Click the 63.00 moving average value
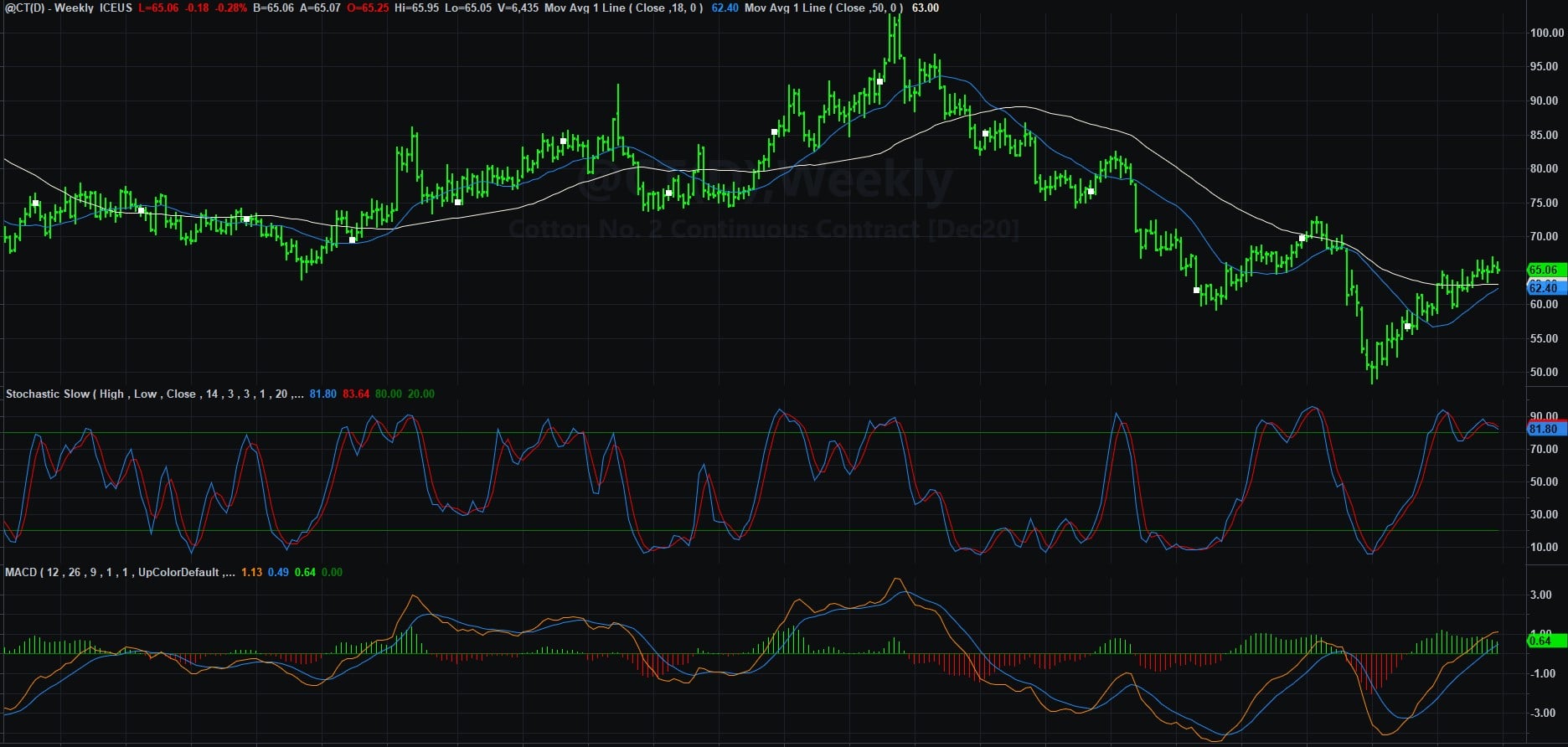The image size is (1568, 747). [925, 8]
